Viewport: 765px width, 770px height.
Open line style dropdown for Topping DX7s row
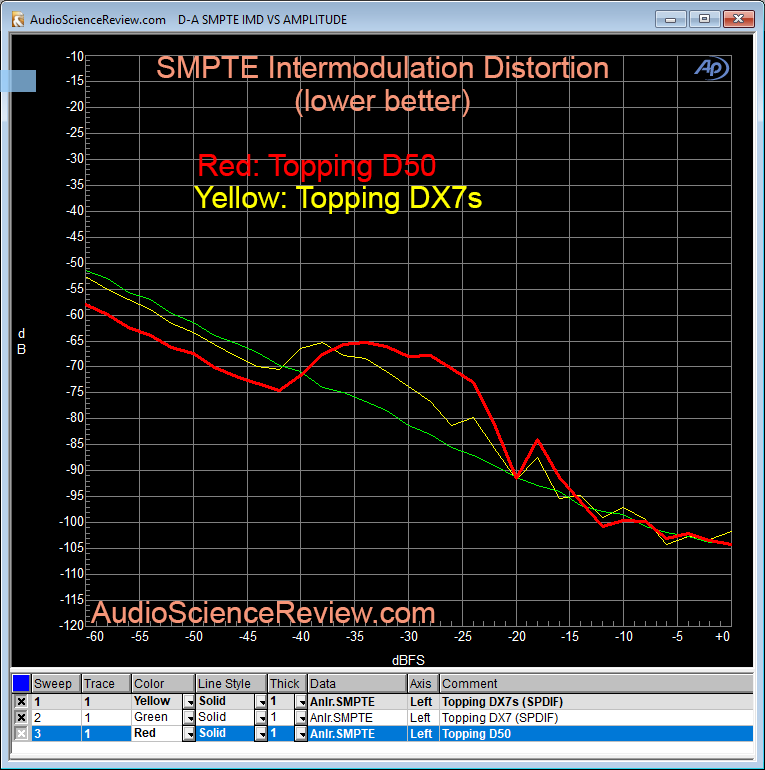tap(261, 702)
